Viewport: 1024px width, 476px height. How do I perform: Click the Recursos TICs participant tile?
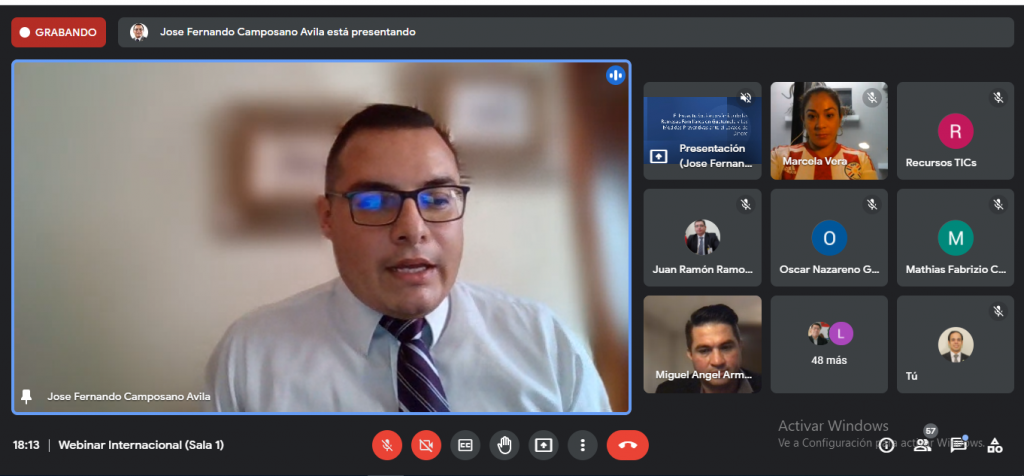click(x=955, y=131)
